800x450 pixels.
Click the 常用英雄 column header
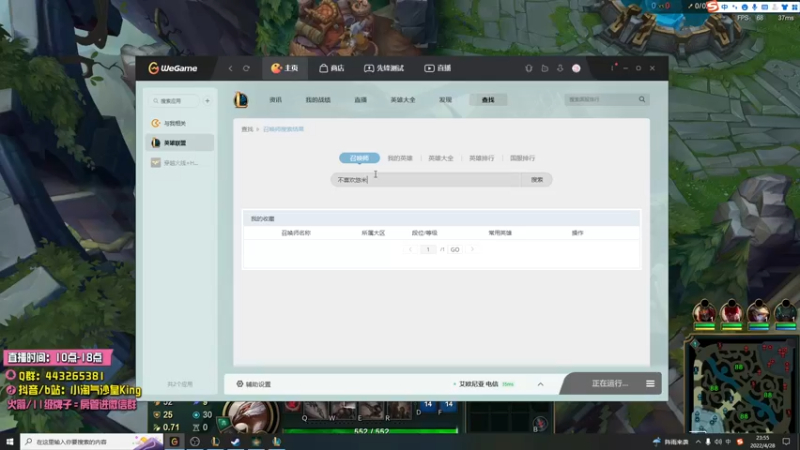coord(500,233)
